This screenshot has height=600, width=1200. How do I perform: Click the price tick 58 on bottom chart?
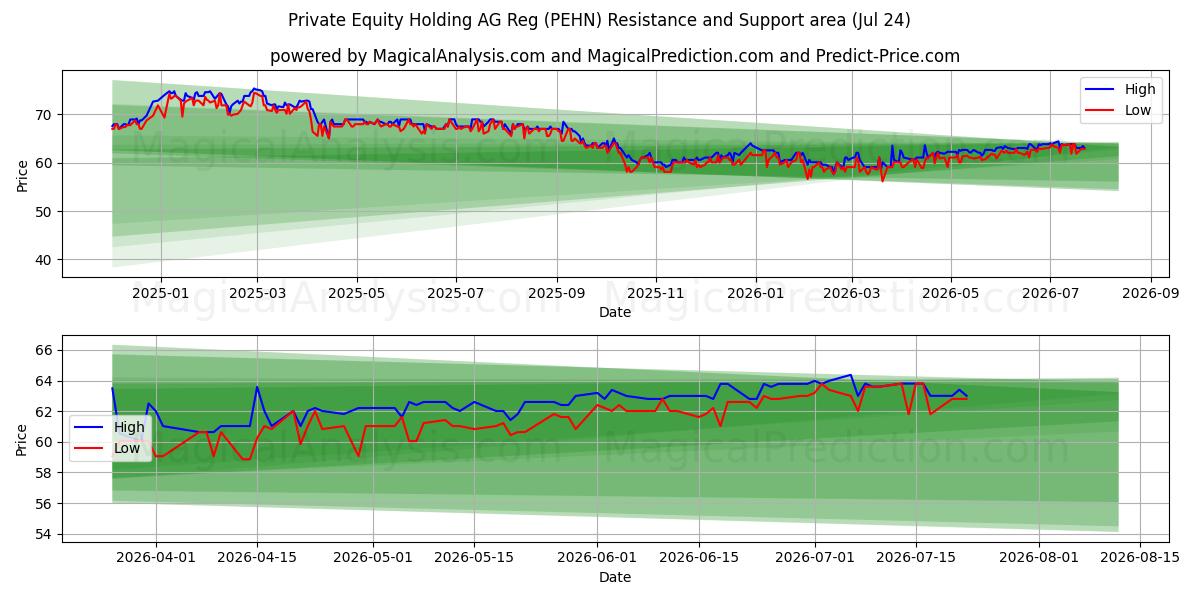46,473
